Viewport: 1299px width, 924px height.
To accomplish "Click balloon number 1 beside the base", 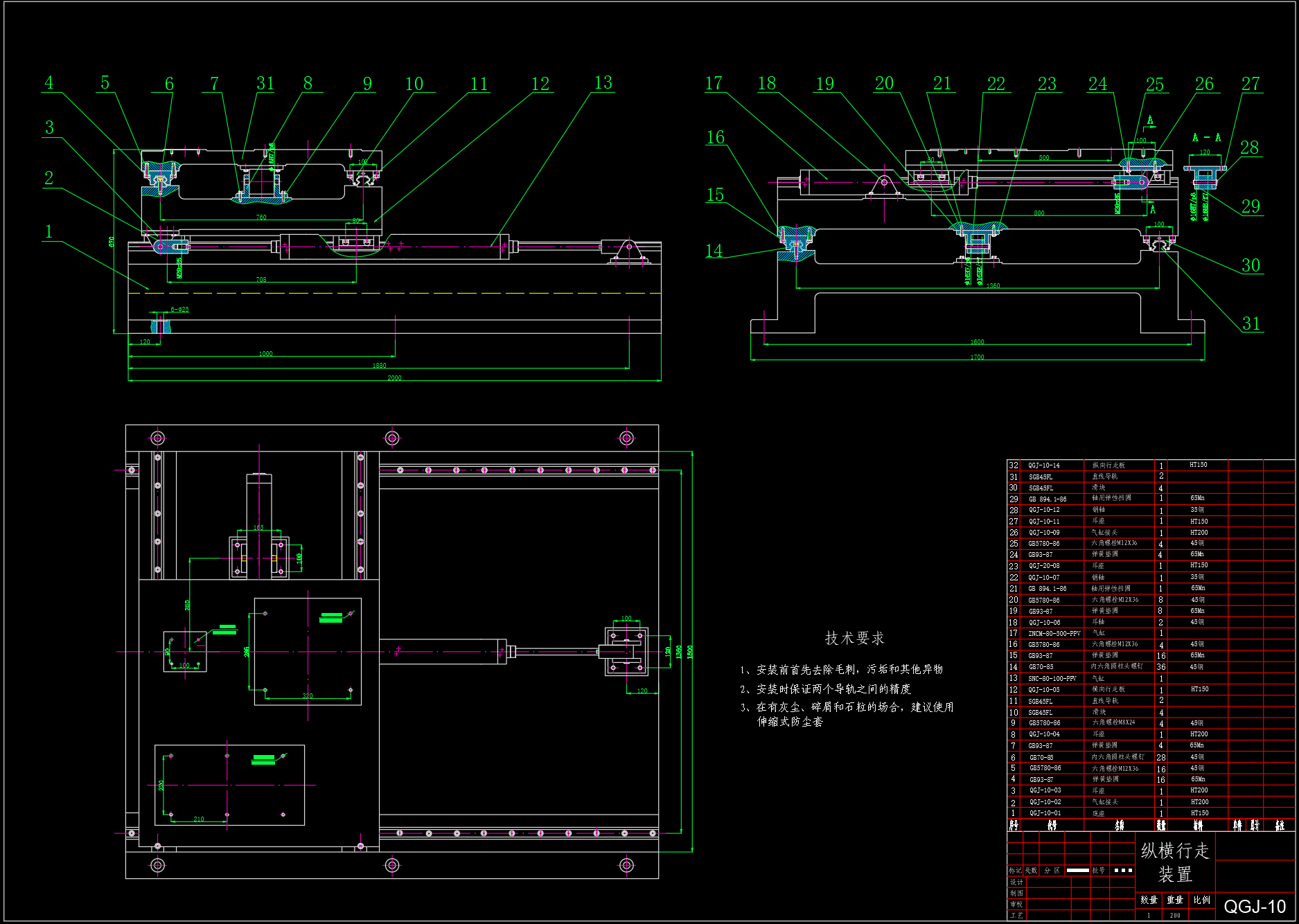I will pos(48,231).
